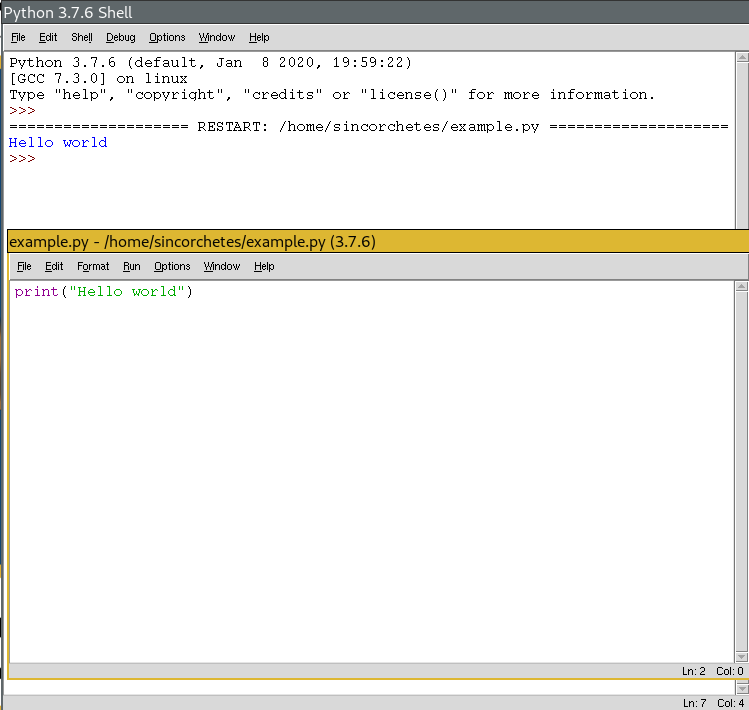
Task: Click the Hello world output in shell
Action: tap(58, 142)
